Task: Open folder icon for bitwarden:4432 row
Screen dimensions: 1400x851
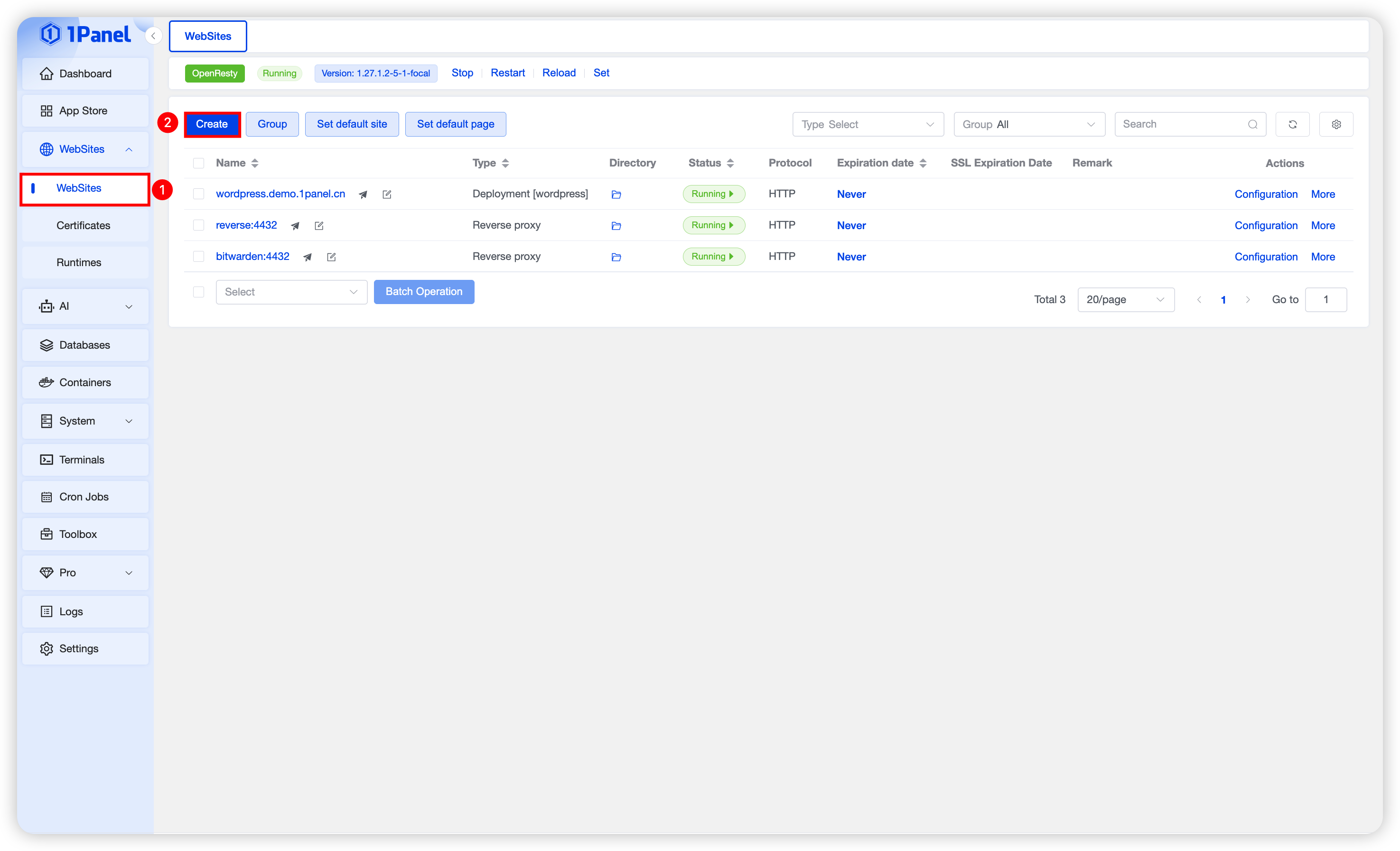Action: click(x=616, y=257)
